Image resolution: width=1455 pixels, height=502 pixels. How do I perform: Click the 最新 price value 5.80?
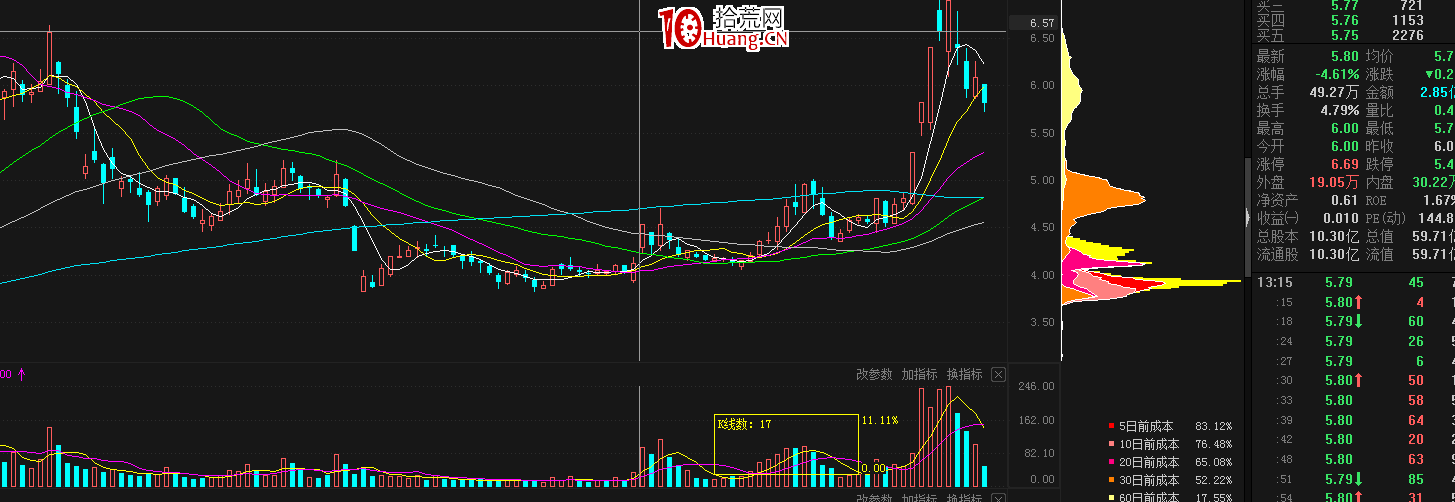[x=1344, y=56]
